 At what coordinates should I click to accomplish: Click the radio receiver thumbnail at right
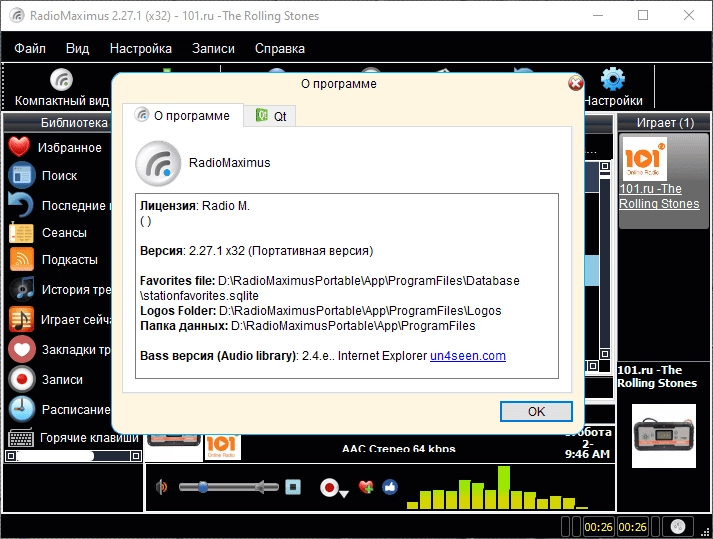pyautogui.click(x=664, y=436)
